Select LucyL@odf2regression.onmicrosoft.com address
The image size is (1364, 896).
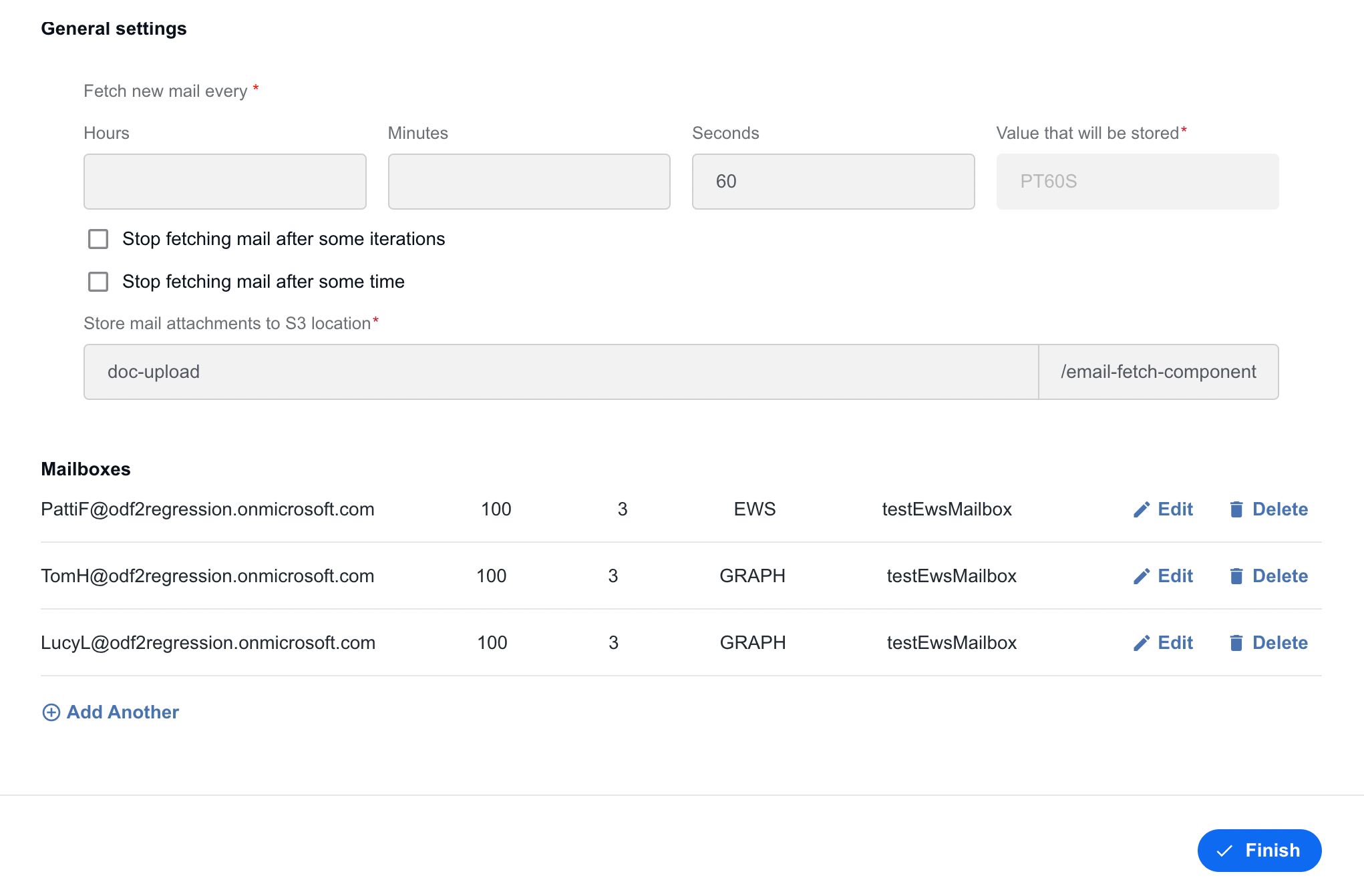pos(208,643)
